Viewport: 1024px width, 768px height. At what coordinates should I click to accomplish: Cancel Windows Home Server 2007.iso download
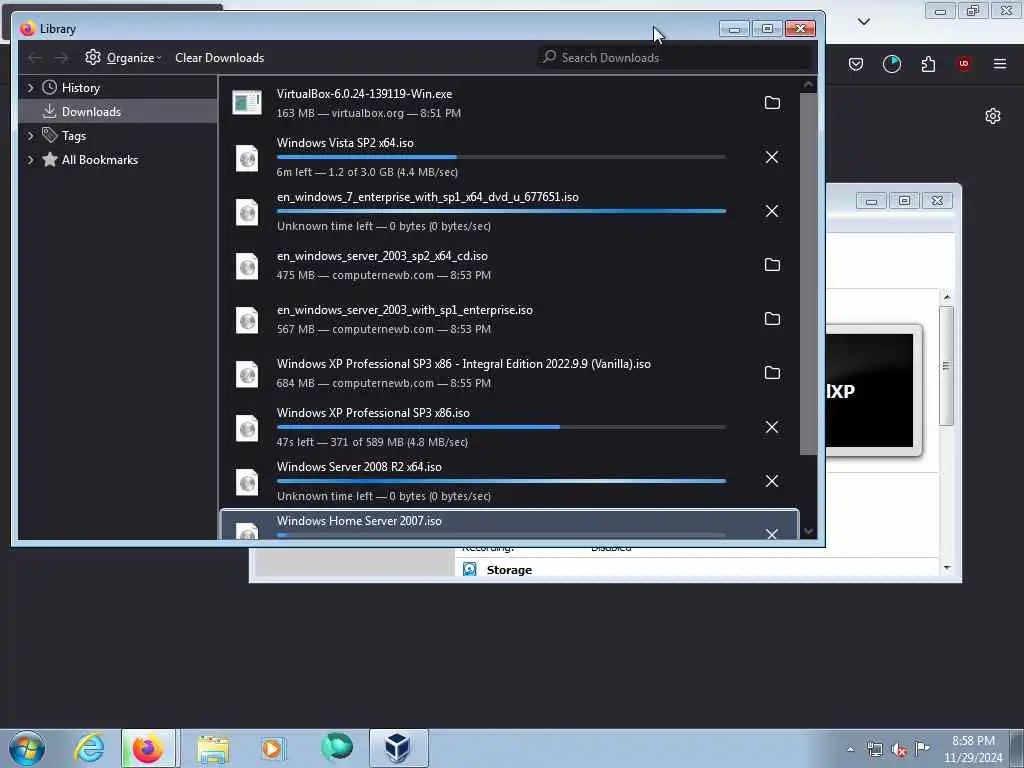coord(772,534)
